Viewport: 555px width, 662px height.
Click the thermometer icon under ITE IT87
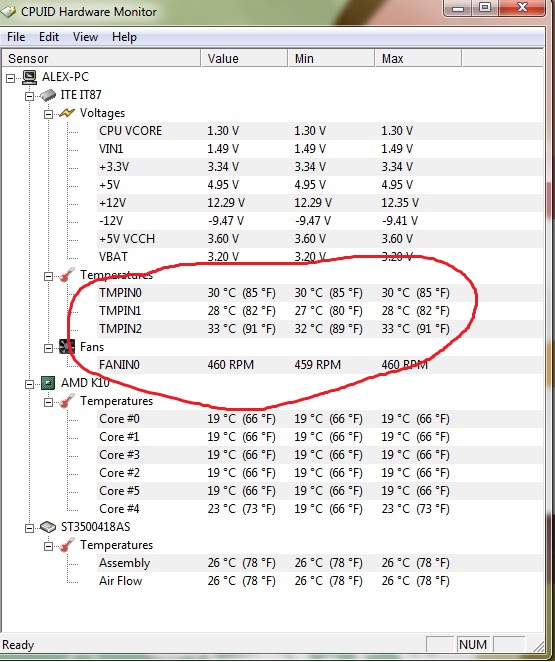67,275
